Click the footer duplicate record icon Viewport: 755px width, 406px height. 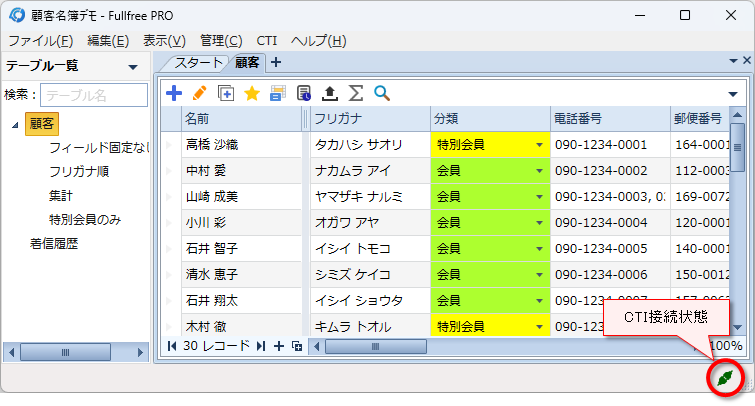coord(297,346)
